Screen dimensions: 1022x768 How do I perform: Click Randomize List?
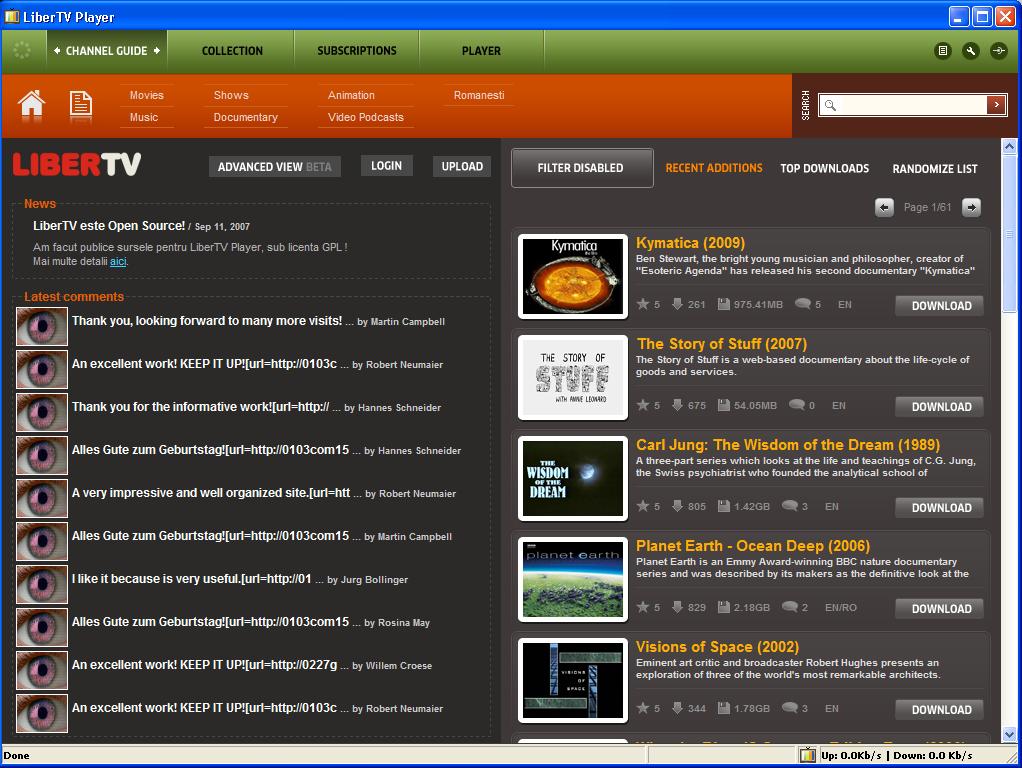(935, 169)
